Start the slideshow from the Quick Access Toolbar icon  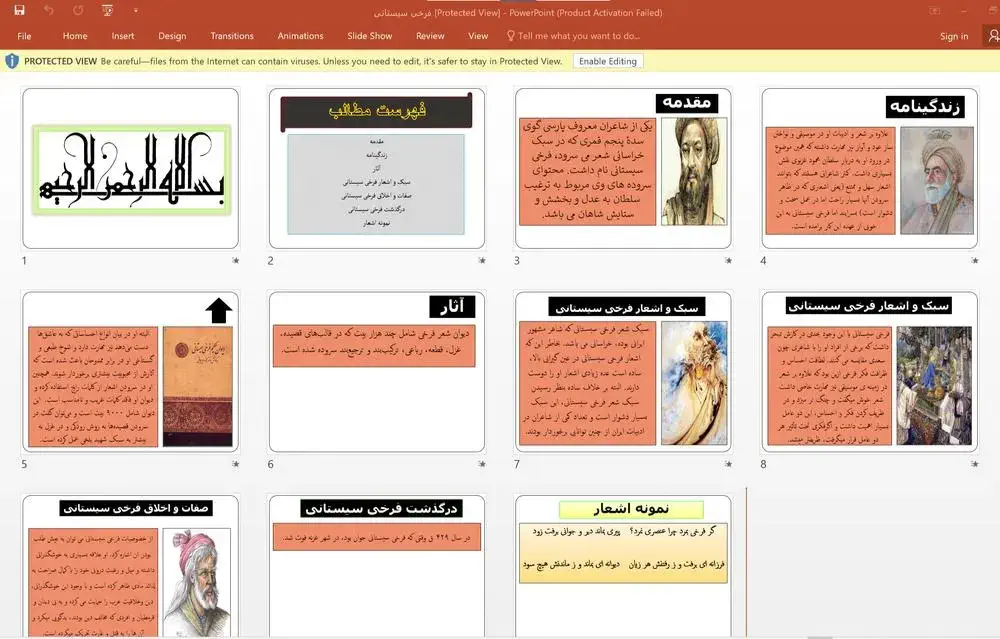coord(106,9)
